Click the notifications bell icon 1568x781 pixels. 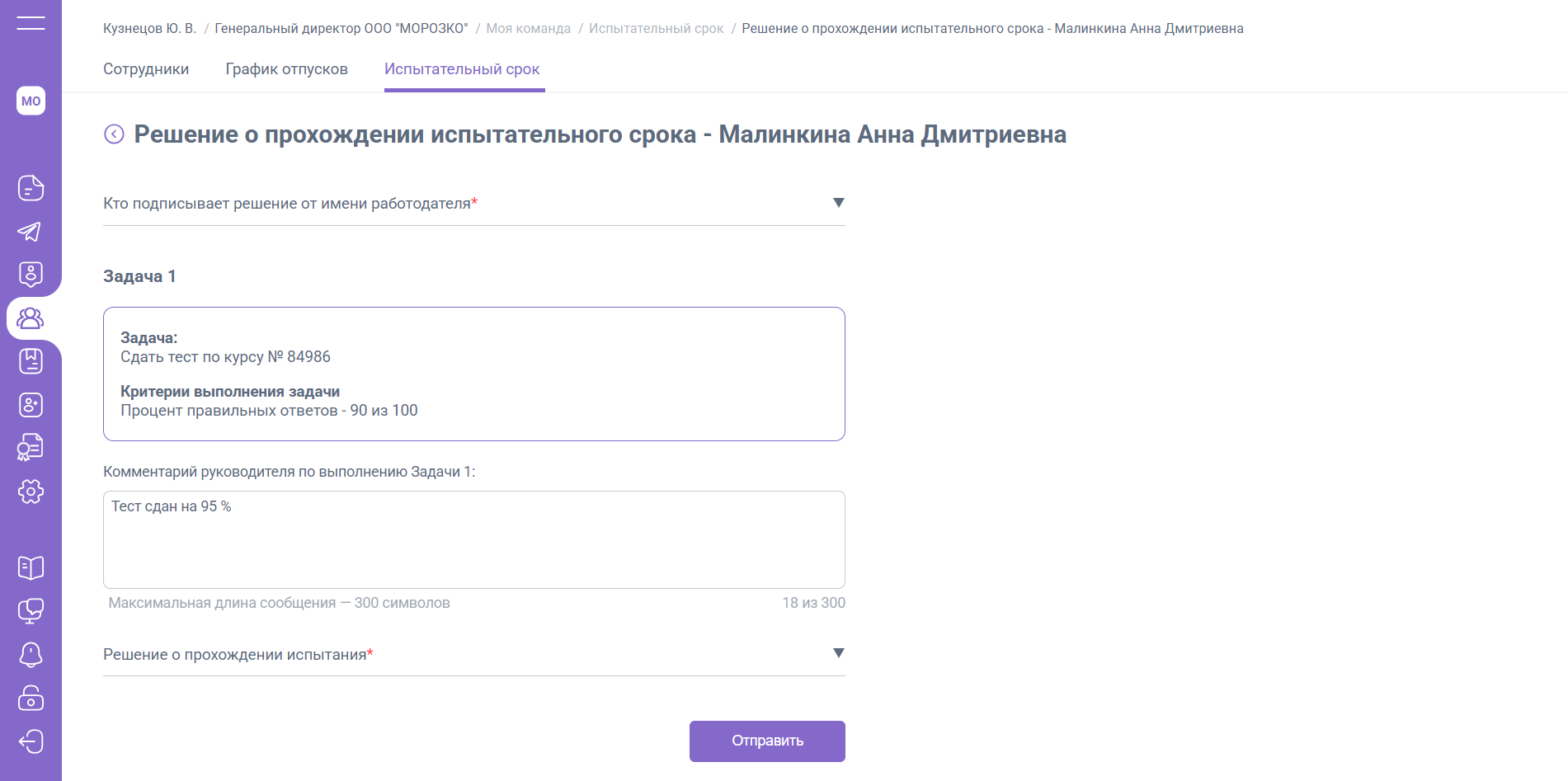tap(31, 655)
